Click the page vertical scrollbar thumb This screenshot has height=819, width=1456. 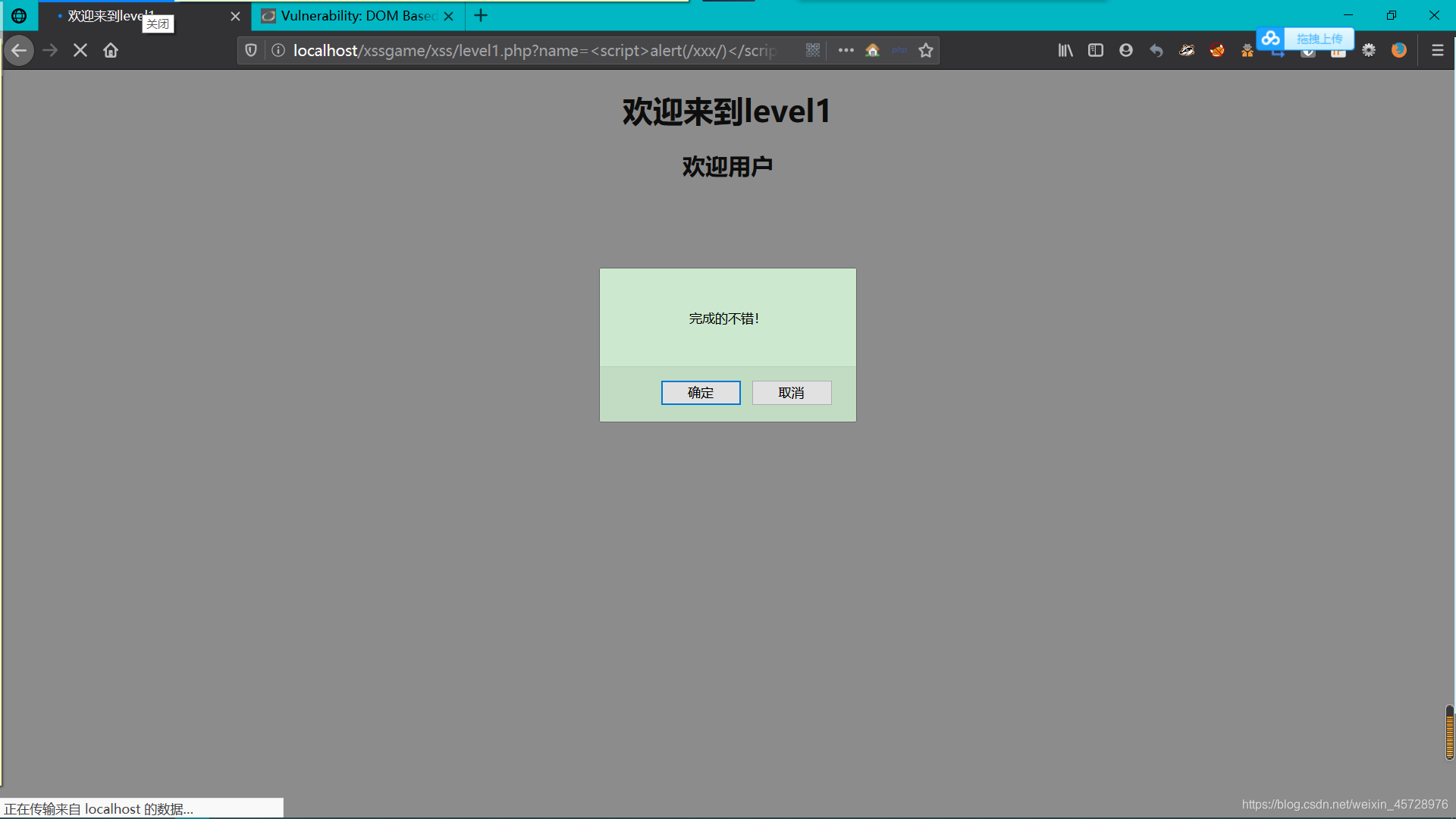click(x=1450, y=733)
